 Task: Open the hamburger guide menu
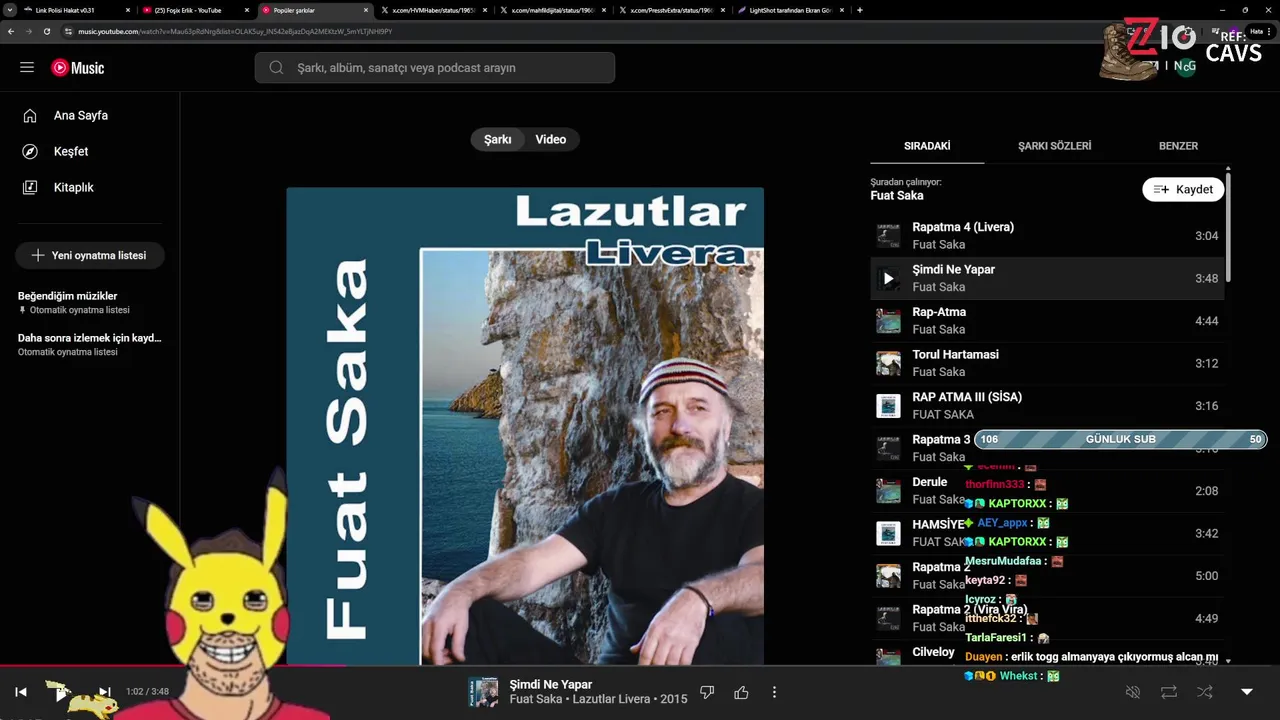pyautogui.click(x=27, y=68)
